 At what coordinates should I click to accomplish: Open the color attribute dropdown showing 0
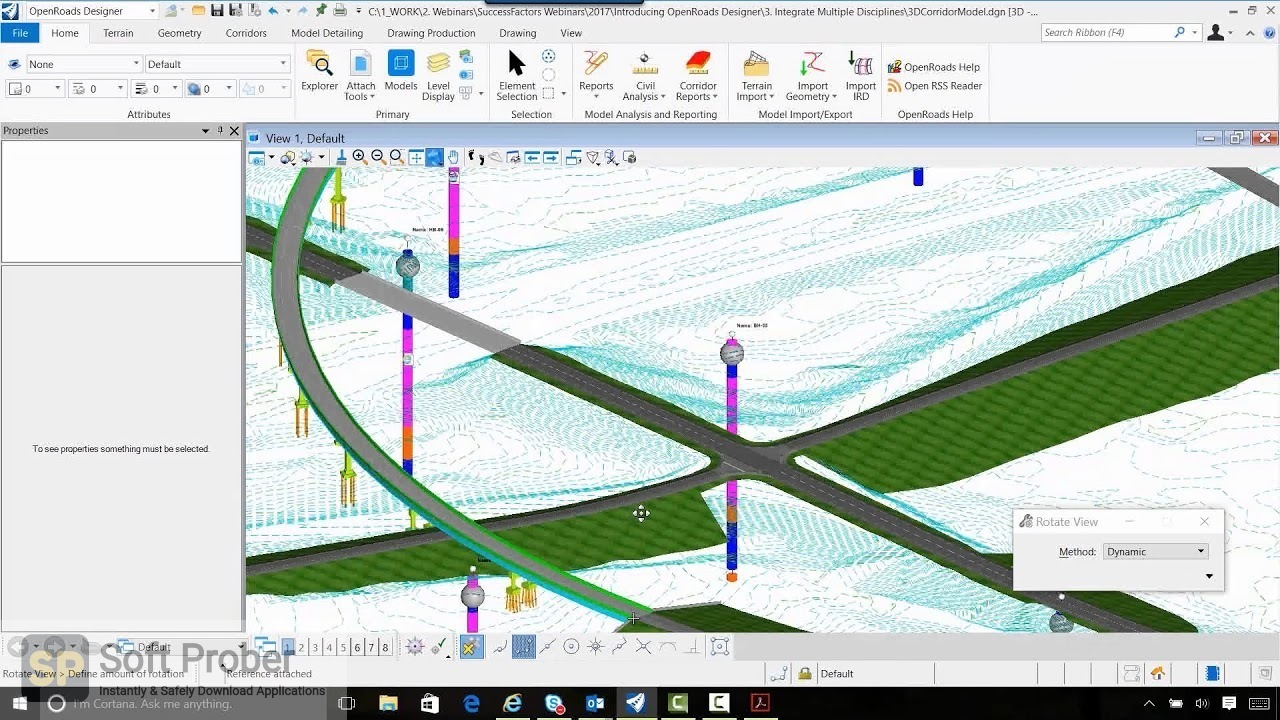(x=35, y=89)
